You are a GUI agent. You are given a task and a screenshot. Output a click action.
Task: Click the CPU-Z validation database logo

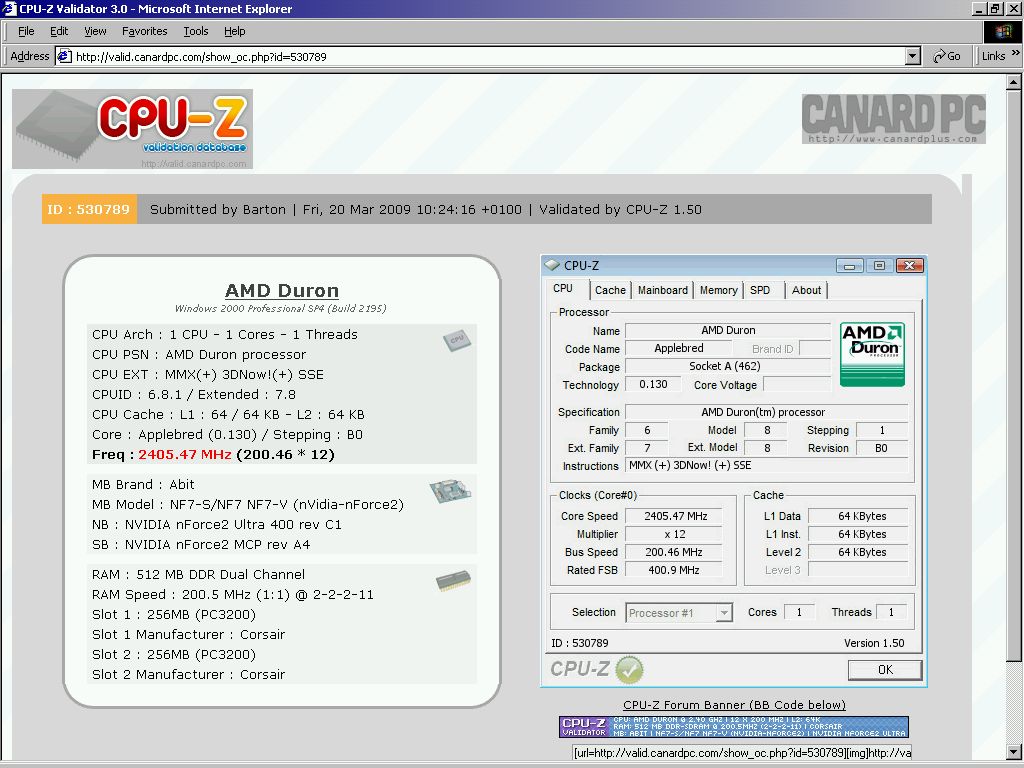(133, 129)
